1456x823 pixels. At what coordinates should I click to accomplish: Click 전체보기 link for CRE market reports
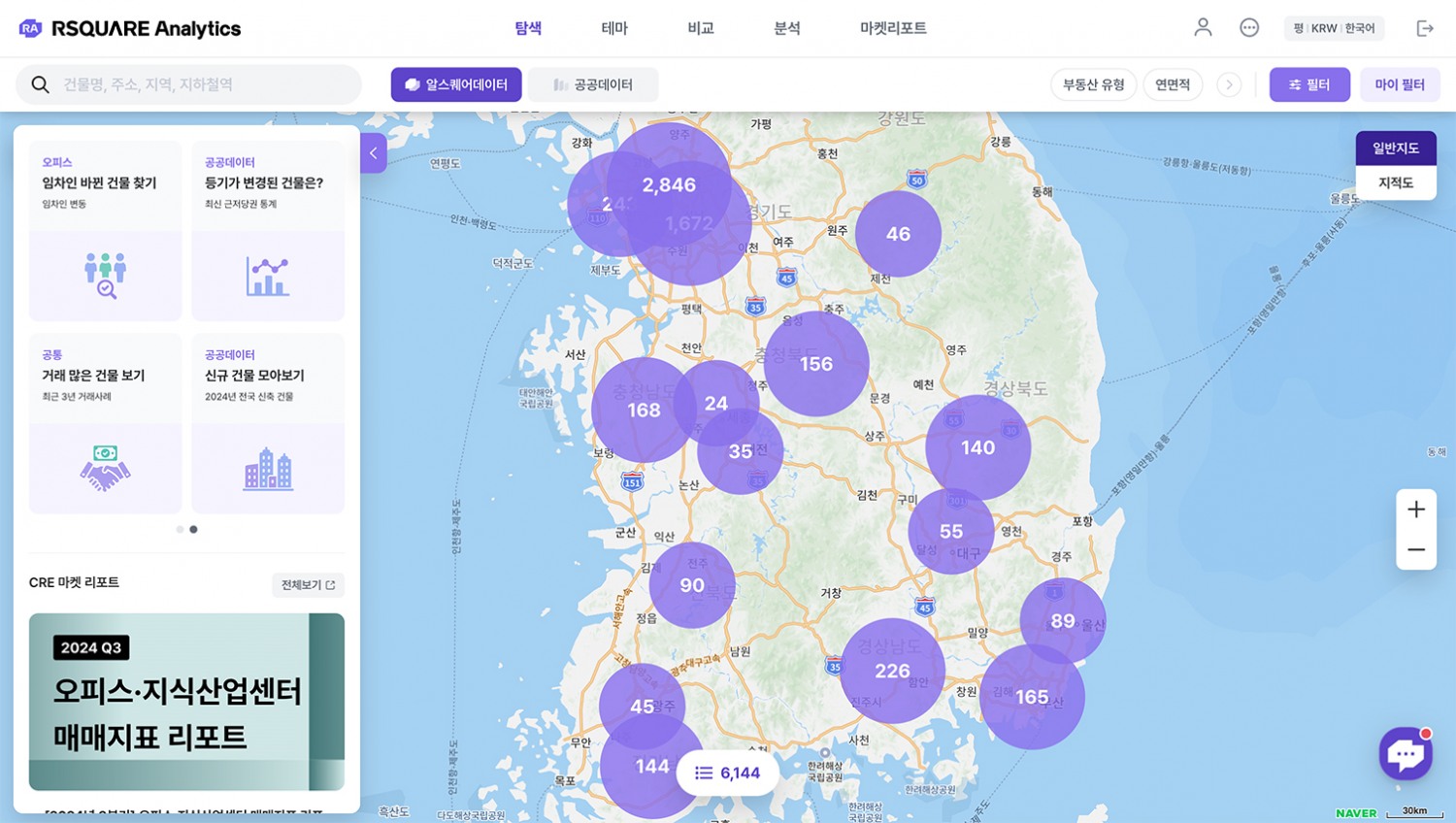[308, 585]
